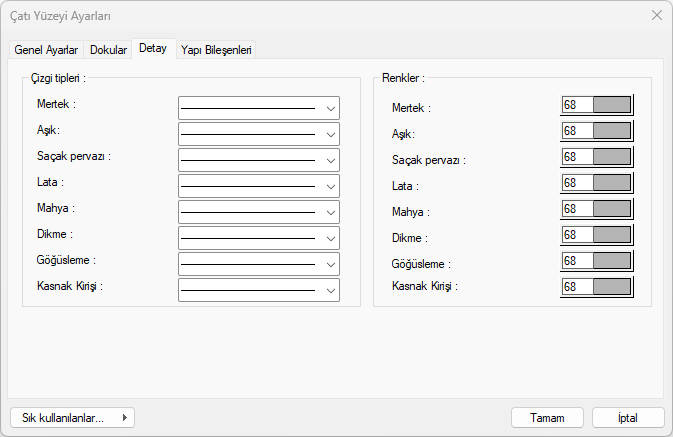Close the Çatı Yüzeyi Ayarları dialog
The width and height of the screenshot is (673, 437).
[657, 15]
